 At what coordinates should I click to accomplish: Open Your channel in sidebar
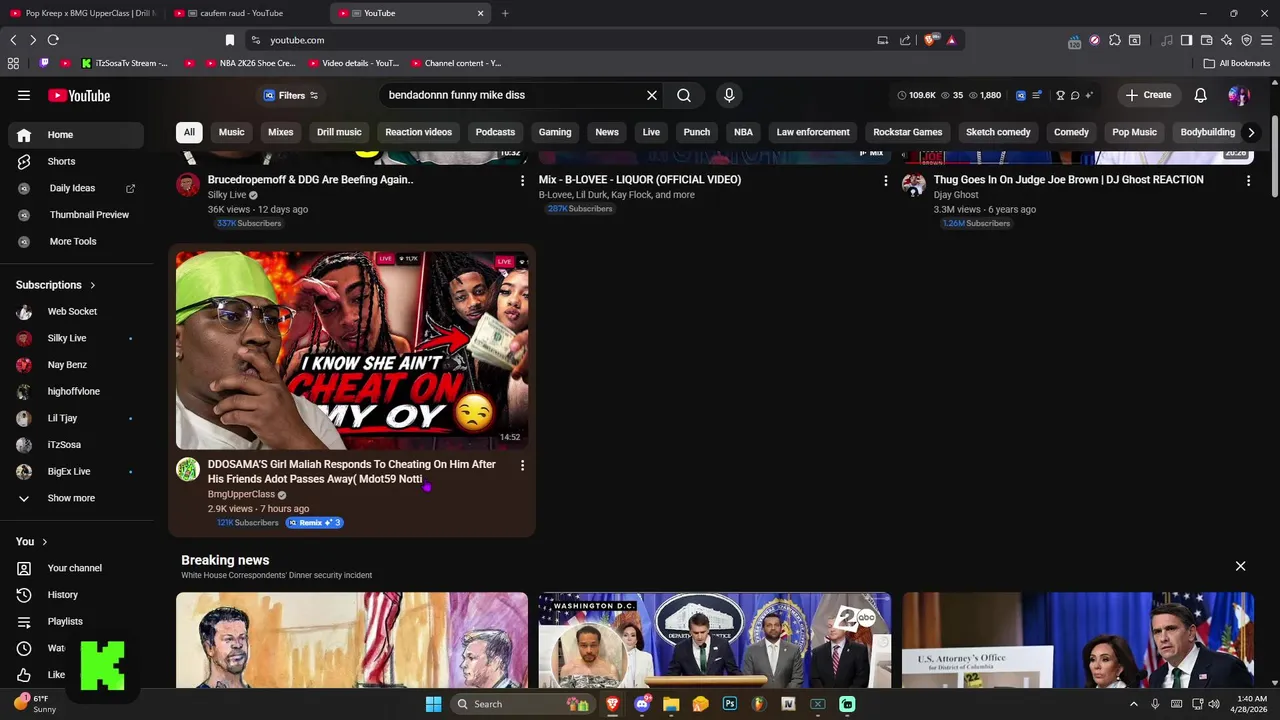76,568
